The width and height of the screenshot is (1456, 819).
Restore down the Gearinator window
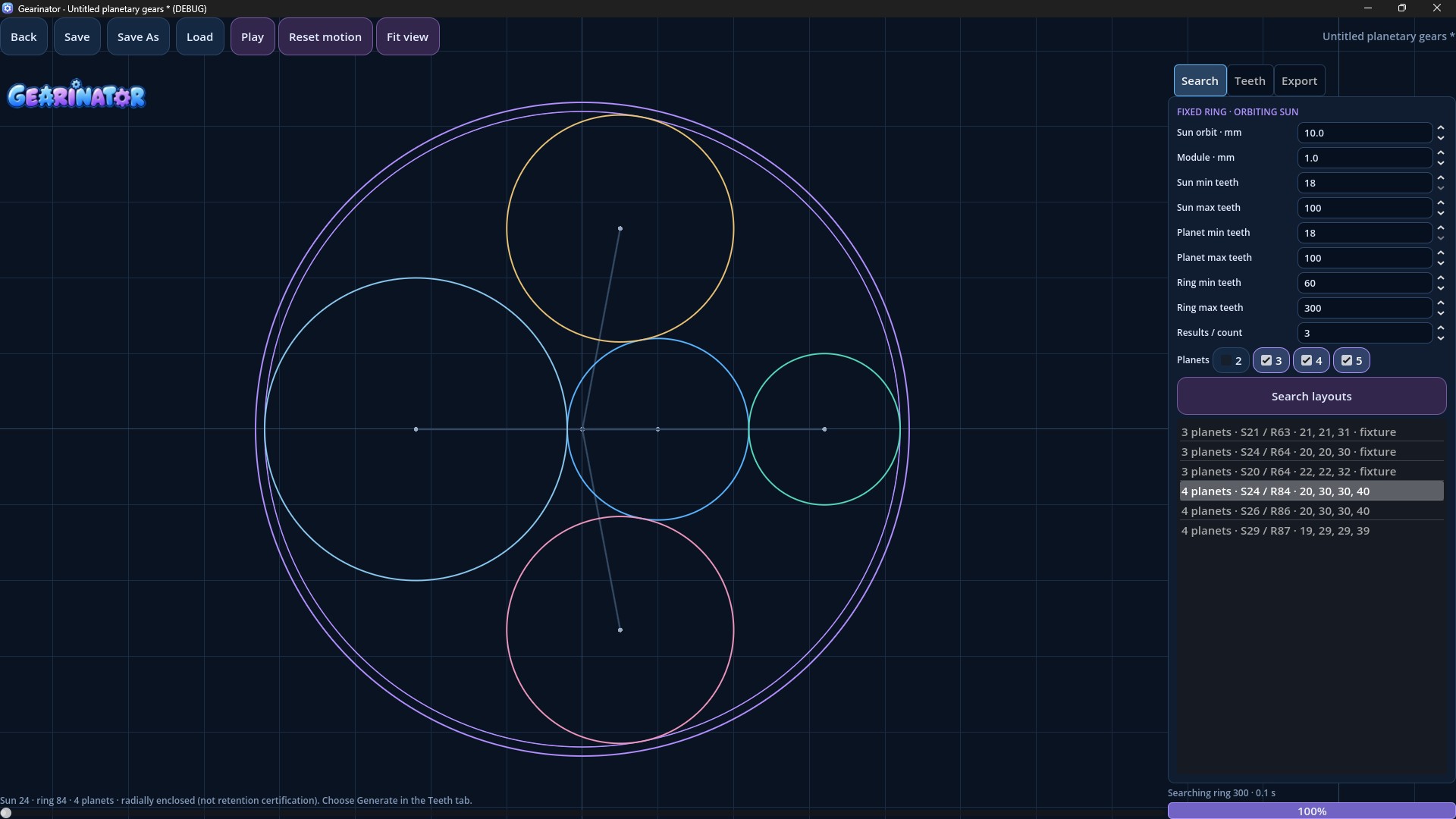[1402, 8]
